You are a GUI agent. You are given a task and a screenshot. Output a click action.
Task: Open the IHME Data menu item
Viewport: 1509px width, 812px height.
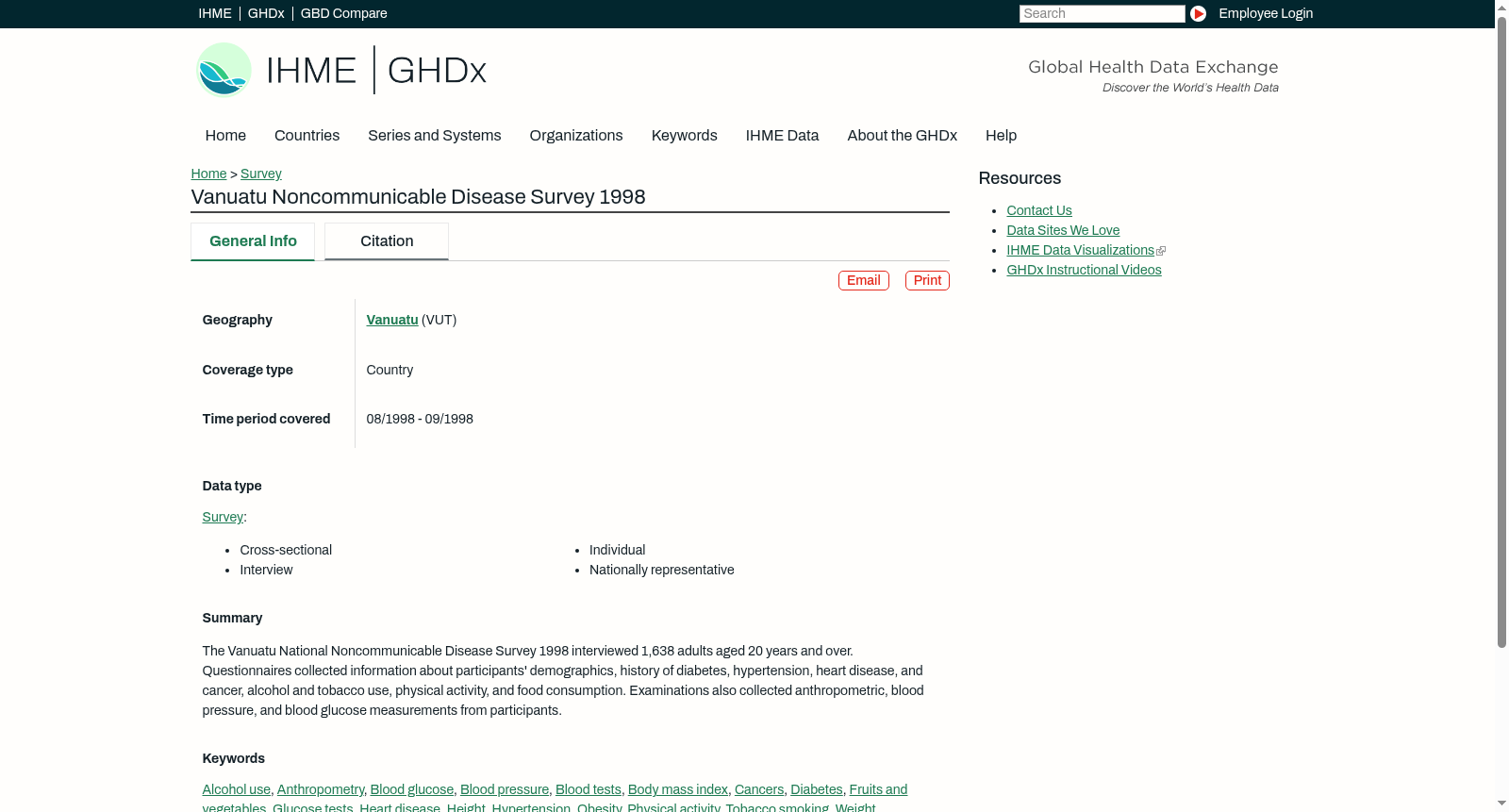click(782, 136)
